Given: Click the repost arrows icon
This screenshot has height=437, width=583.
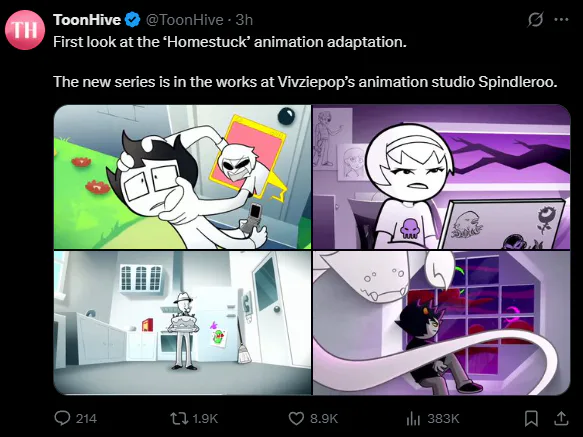Looking at the screenshot, I should (178, 418).
